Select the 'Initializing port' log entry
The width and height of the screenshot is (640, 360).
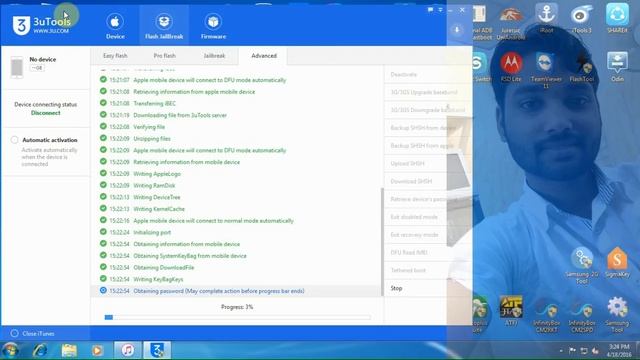(x=152, y=233)
